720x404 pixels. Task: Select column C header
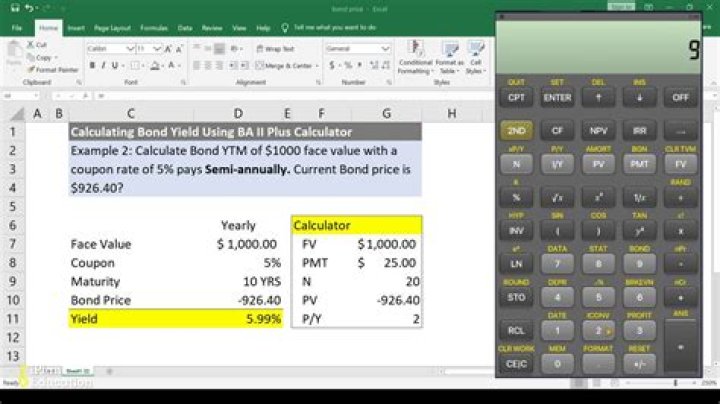point(131,113)
